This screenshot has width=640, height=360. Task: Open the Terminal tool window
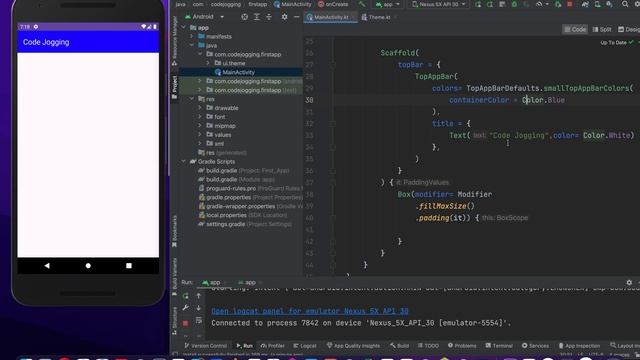click(499, 346)
